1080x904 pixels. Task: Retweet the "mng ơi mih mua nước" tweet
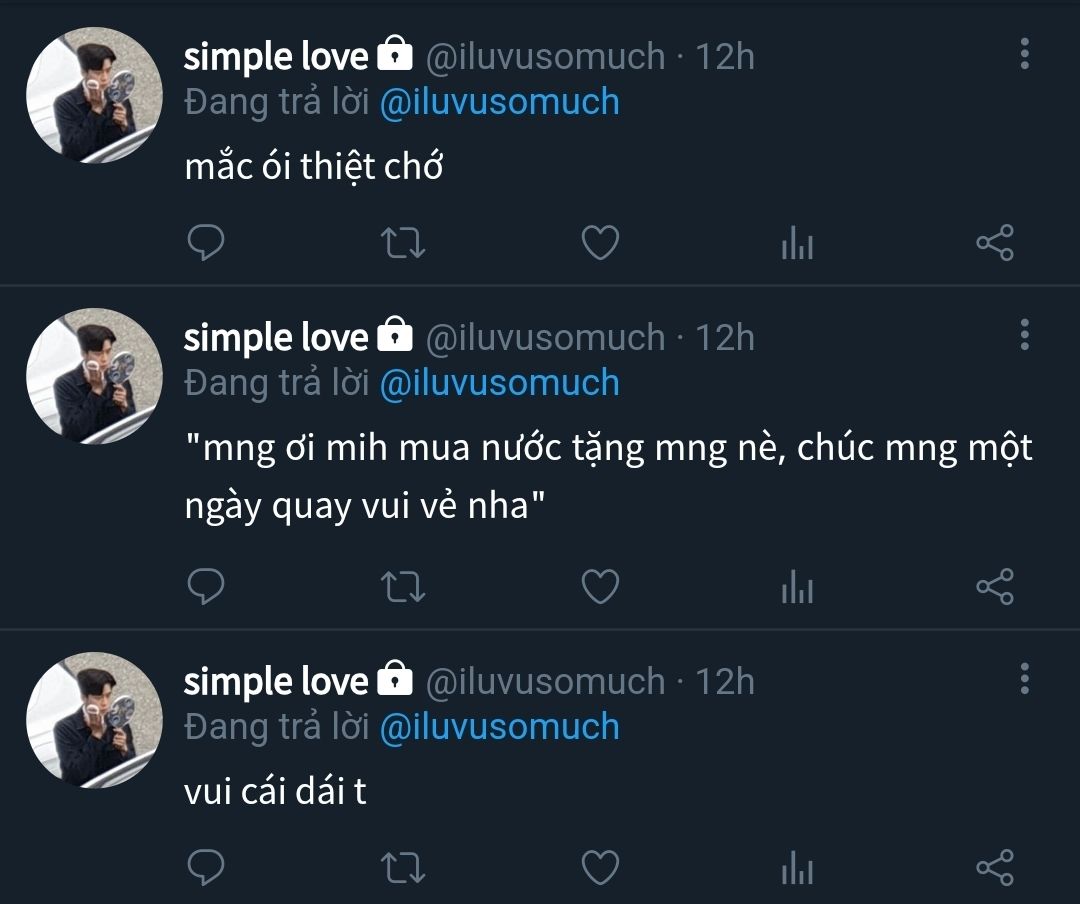403,586
